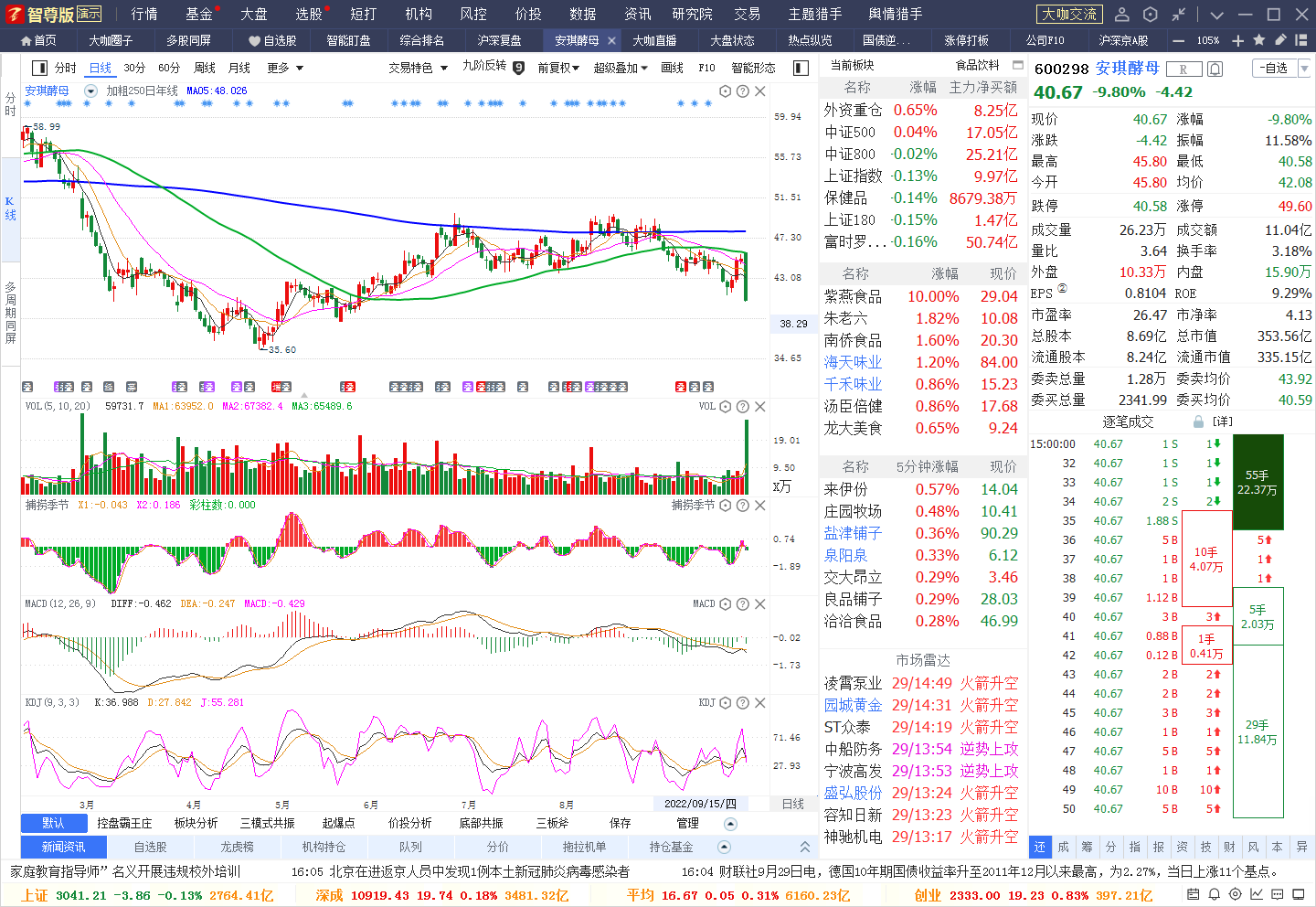The width and height of the screenshot is (1316, 907).
Task: Open the 行情 menu
Action: 144,14
